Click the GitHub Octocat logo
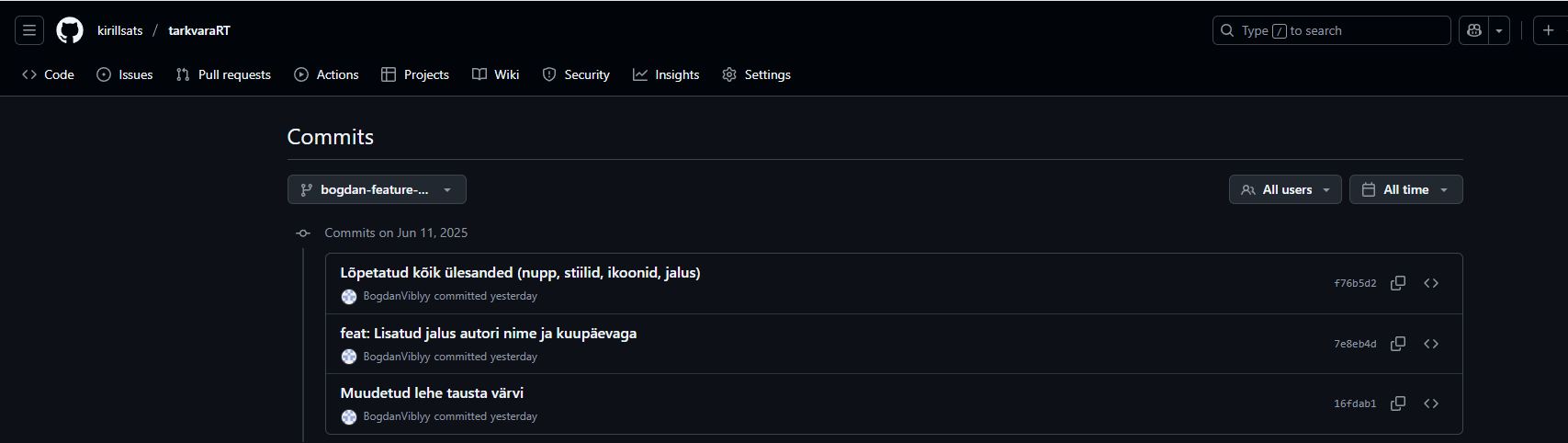Viewport: 1568px width, 443px height. 70,30
